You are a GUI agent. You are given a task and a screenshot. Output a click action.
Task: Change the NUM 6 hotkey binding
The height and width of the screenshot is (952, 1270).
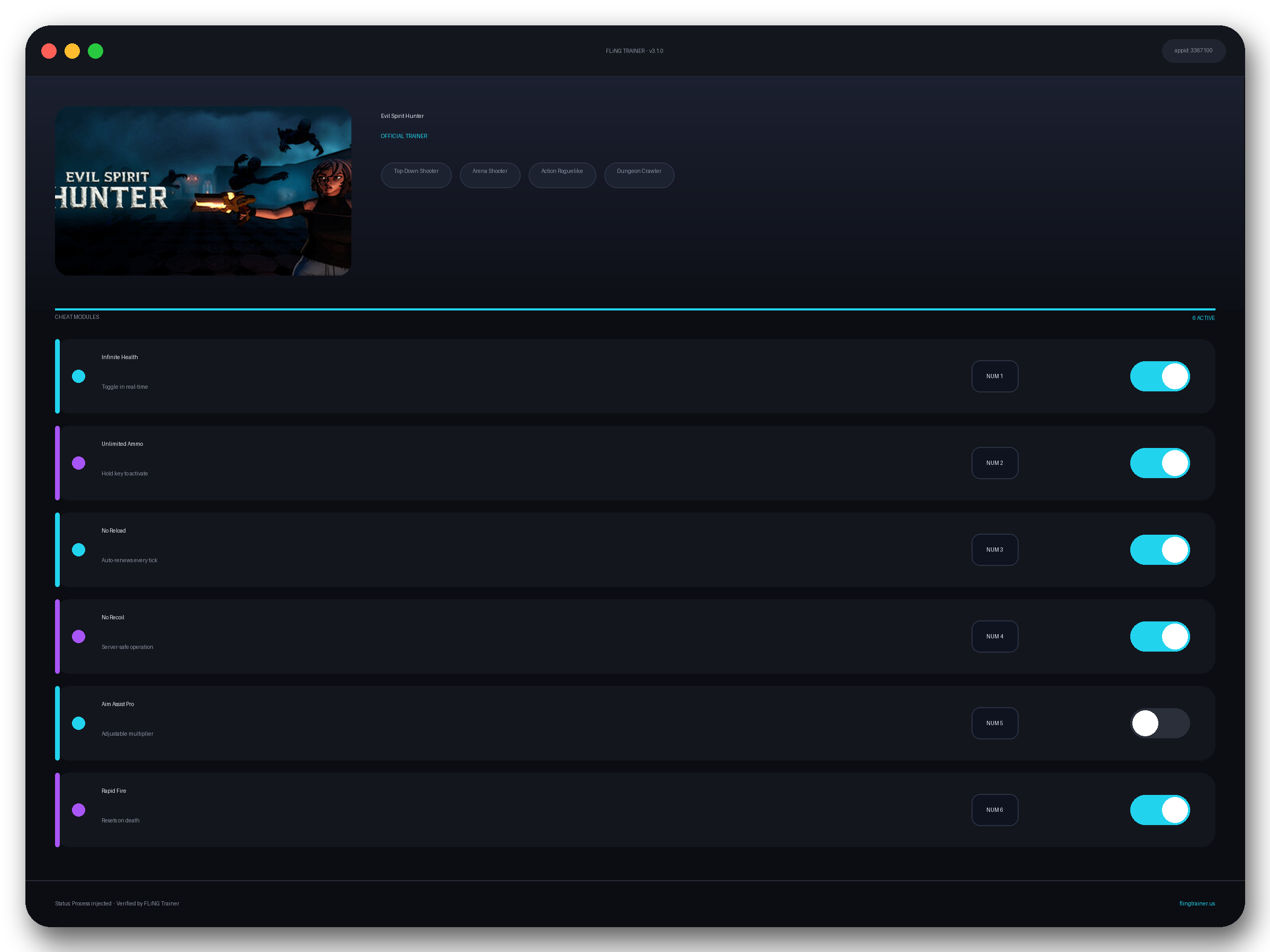(994, 810)
